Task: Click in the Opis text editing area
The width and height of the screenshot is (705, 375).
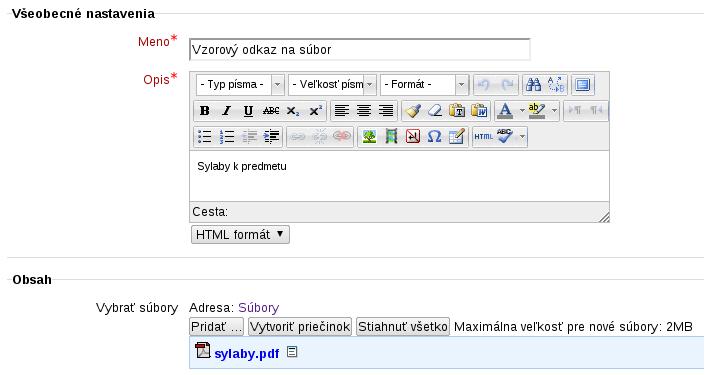Action: coord(399,176)
